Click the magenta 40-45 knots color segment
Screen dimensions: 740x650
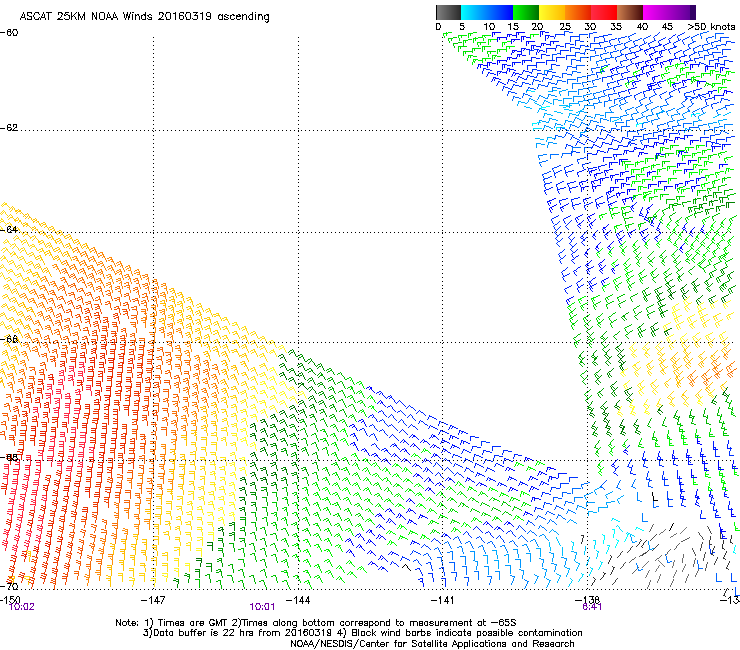click(x=656, y=12)
